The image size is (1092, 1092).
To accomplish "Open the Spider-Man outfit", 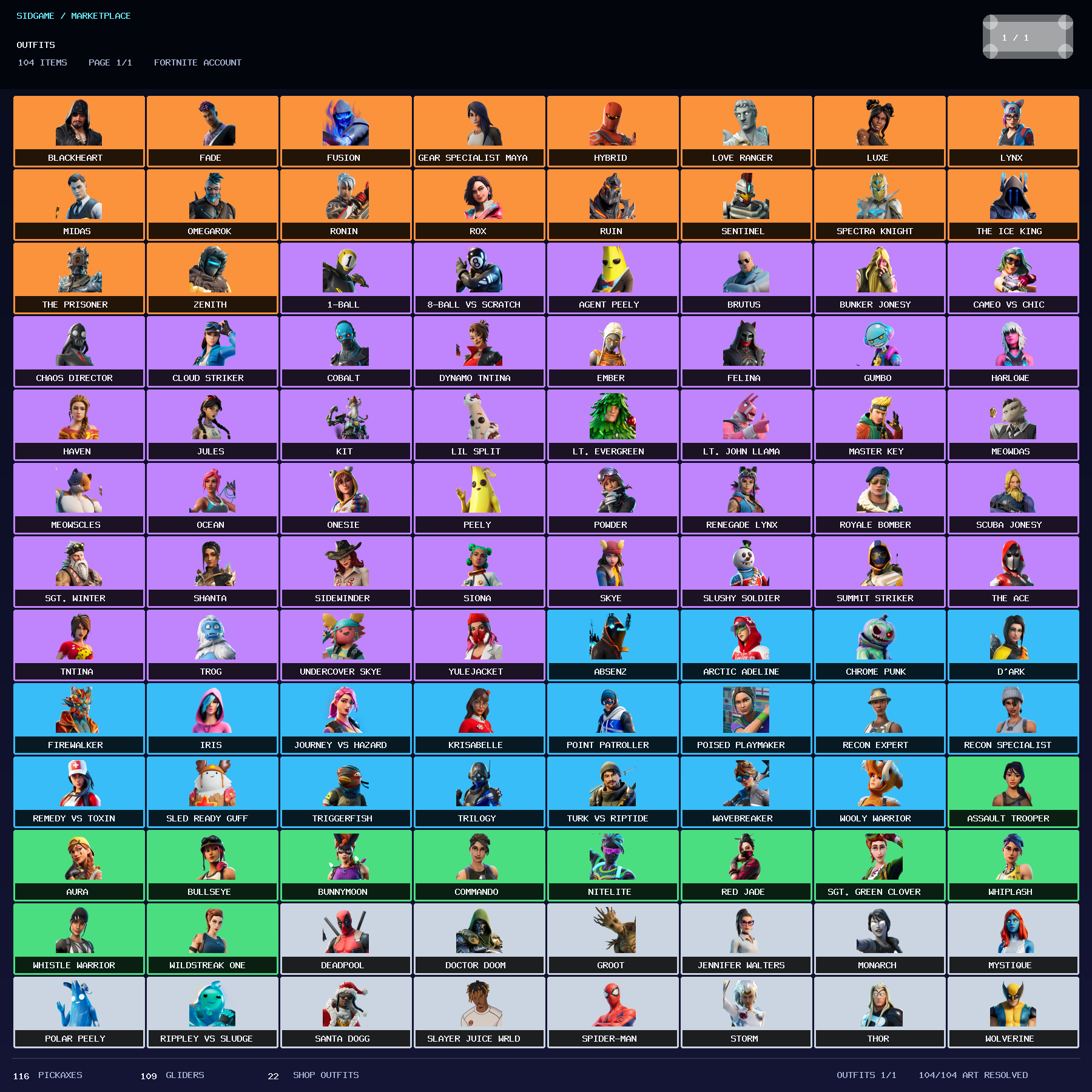I will (x=613, y=1013).
